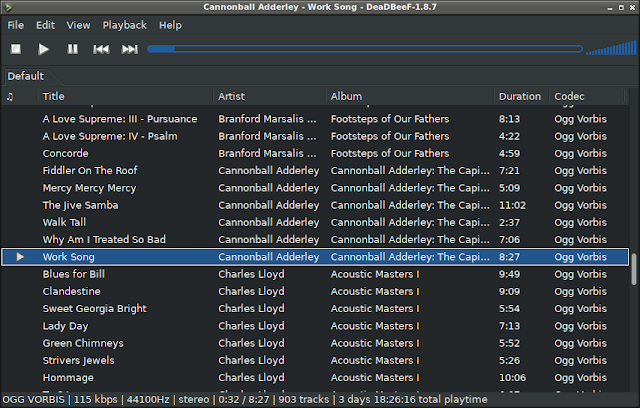The width and height of the screenshot is (640, 408).
Task: Click the Stop playback button
Action: pyautogui.click(x=16, y=49)
